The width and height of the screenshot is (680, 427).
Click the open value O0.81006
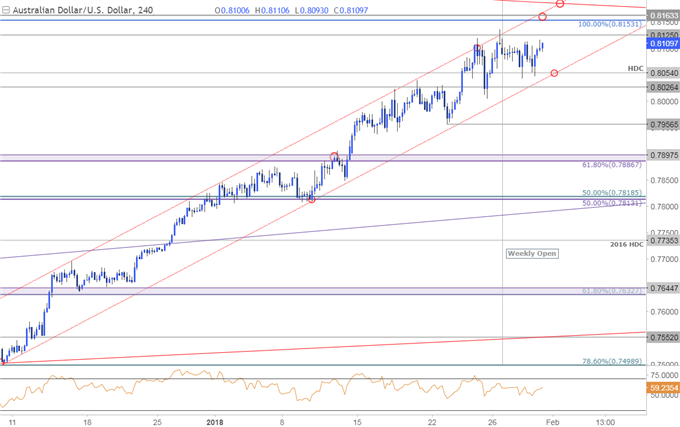coord(232,10)
